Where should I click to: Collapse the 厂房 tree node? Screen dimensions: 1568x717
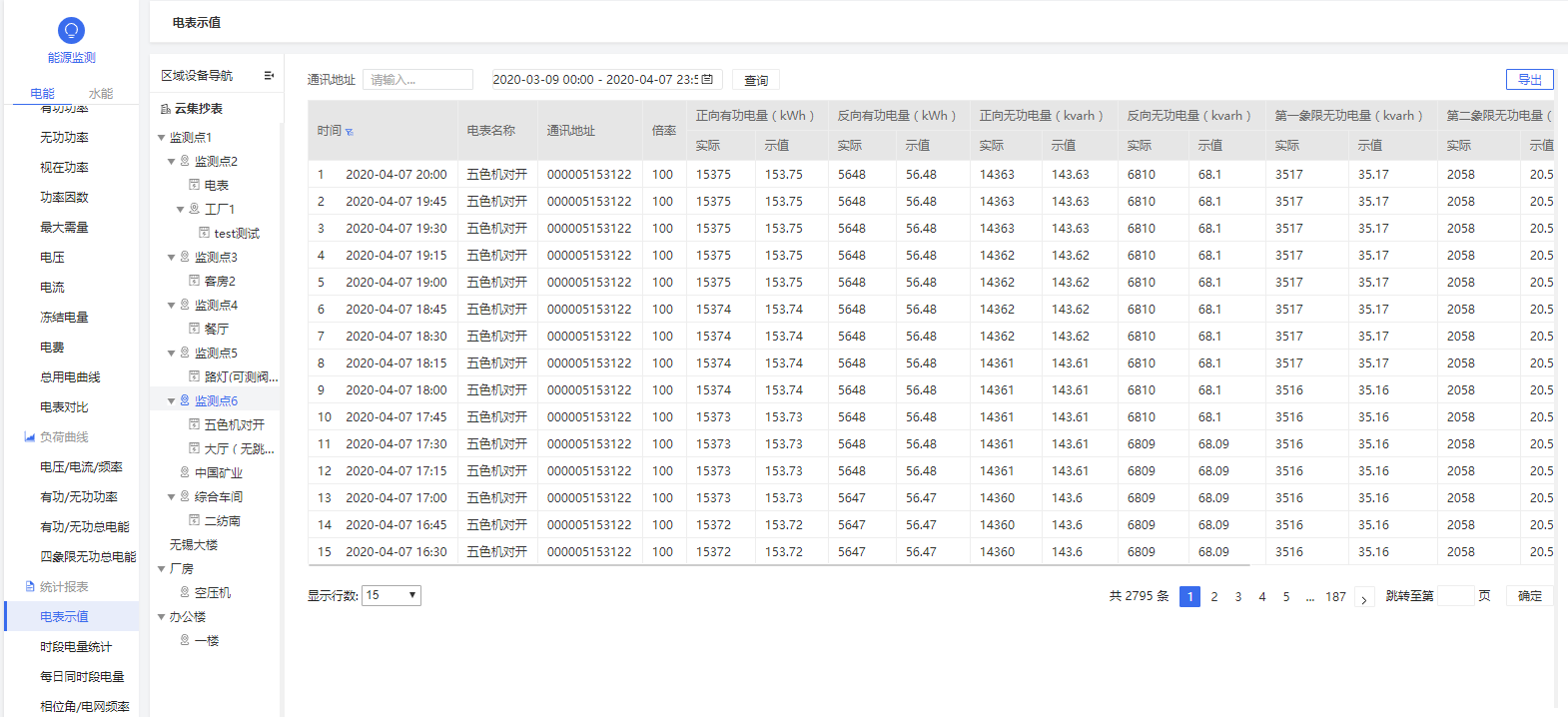tap(162, 569)
